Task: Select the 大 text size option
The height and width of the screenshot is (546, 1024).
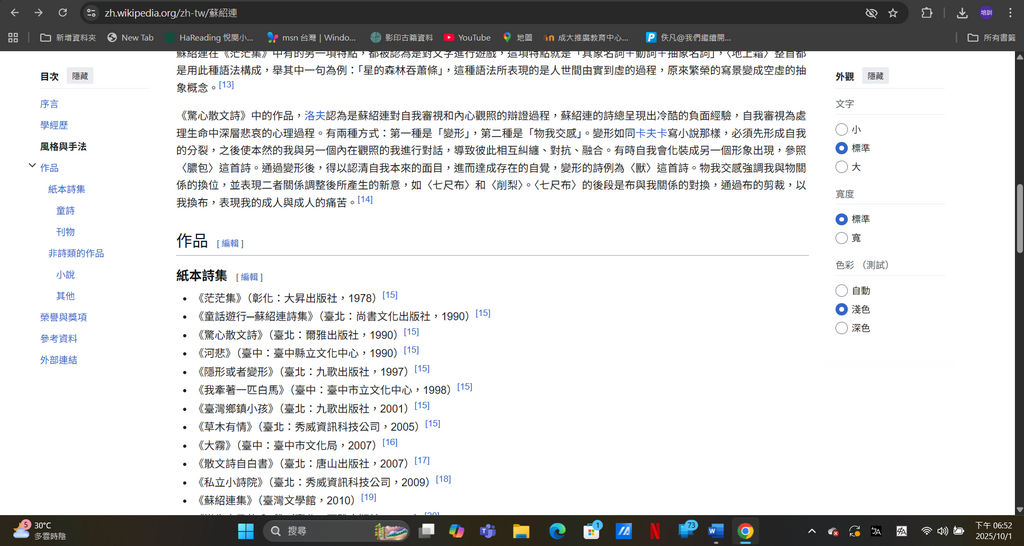Action: click(841, 167)
